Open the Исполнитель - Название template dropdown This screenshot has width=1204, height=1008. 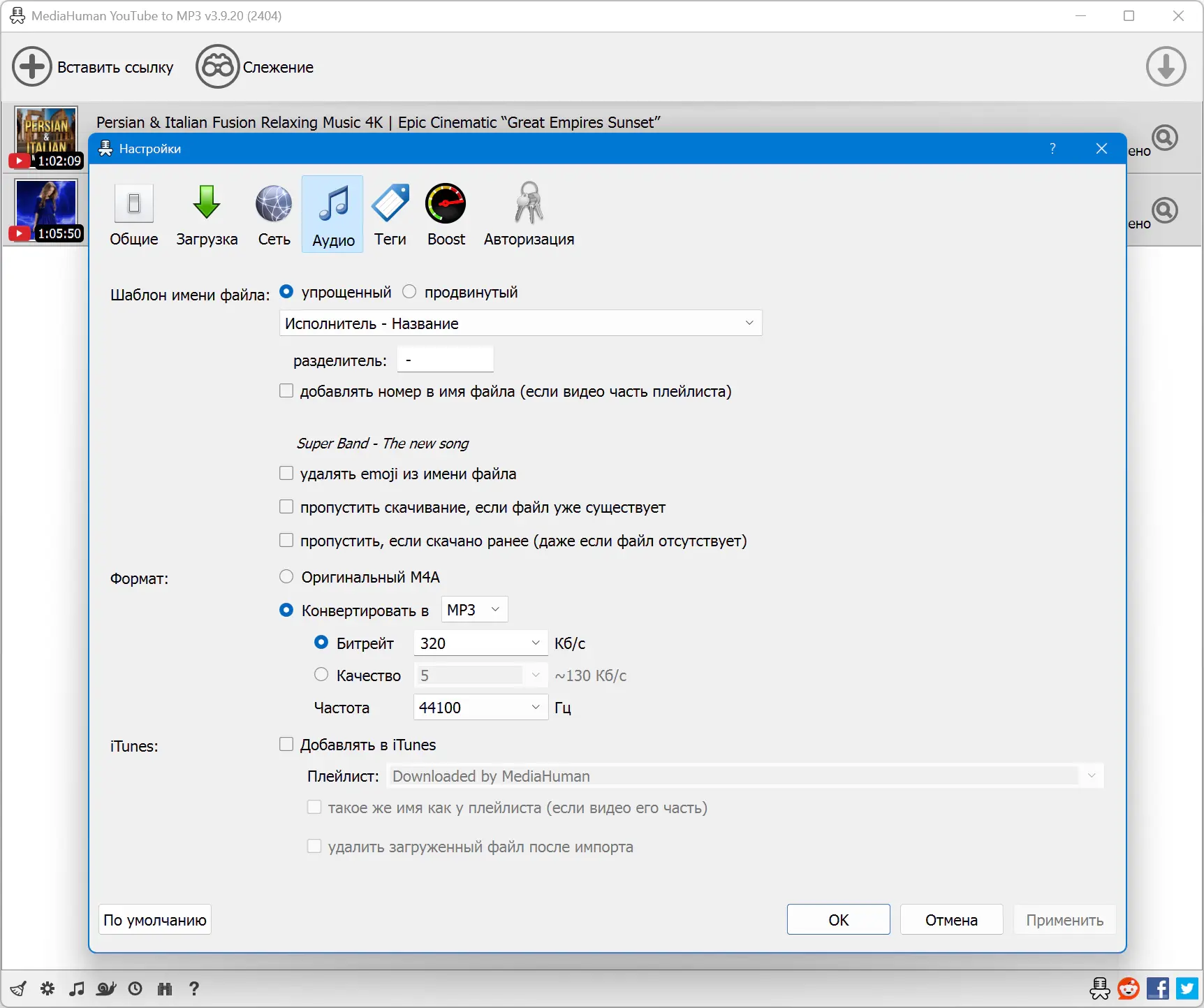(520, 323)
